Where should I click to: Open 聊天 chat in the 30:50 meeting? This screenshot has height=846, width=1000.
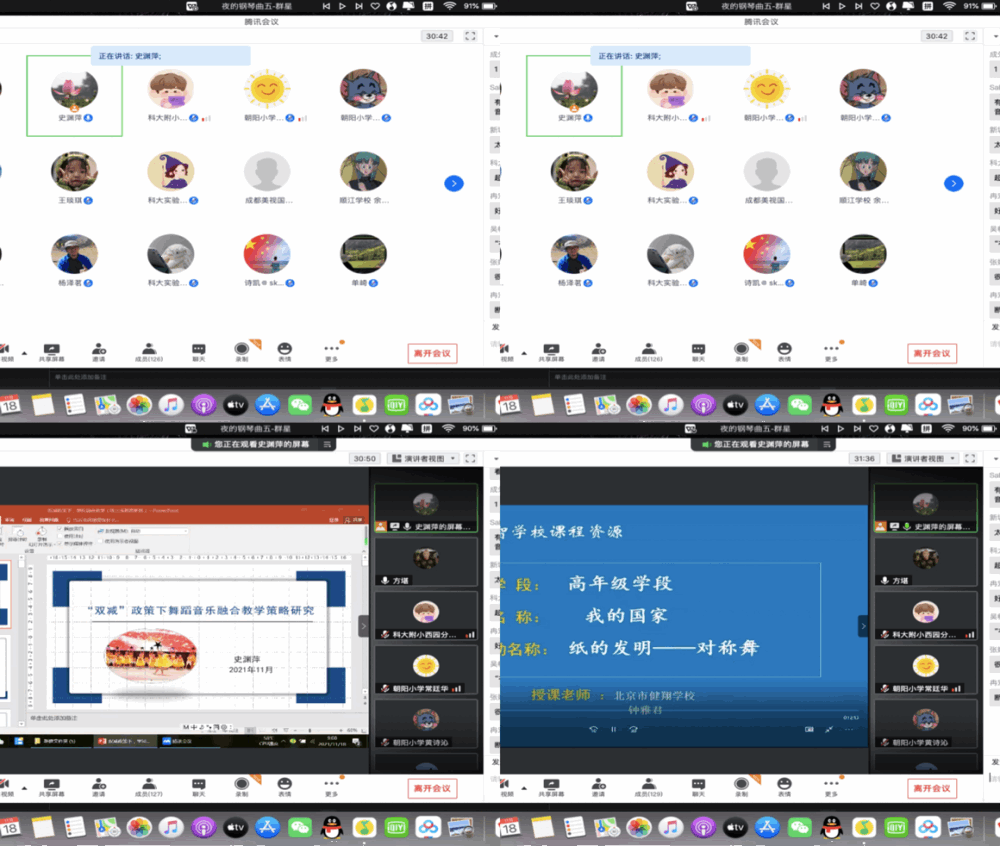[x=199, y=787]
